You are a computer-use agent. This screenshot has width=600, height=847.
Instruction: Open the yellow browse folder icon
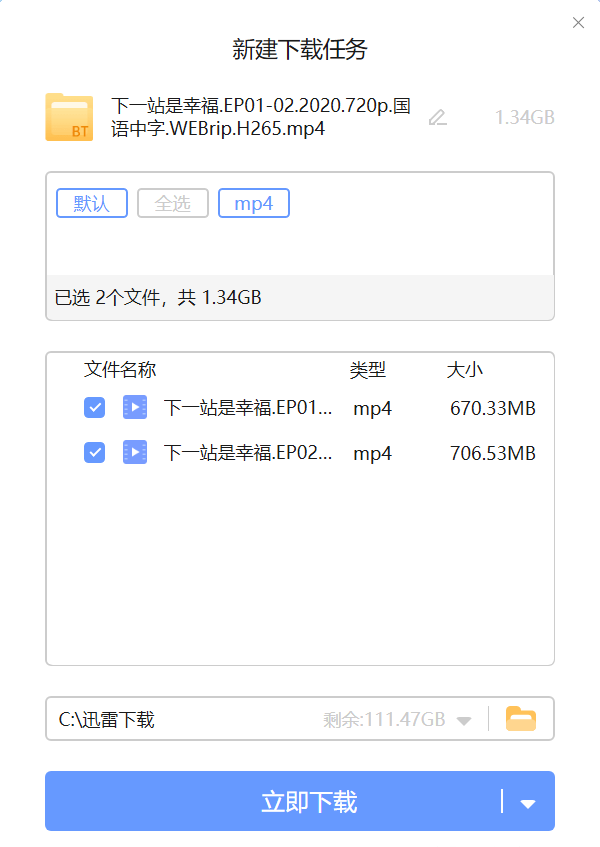pos(521,719)
